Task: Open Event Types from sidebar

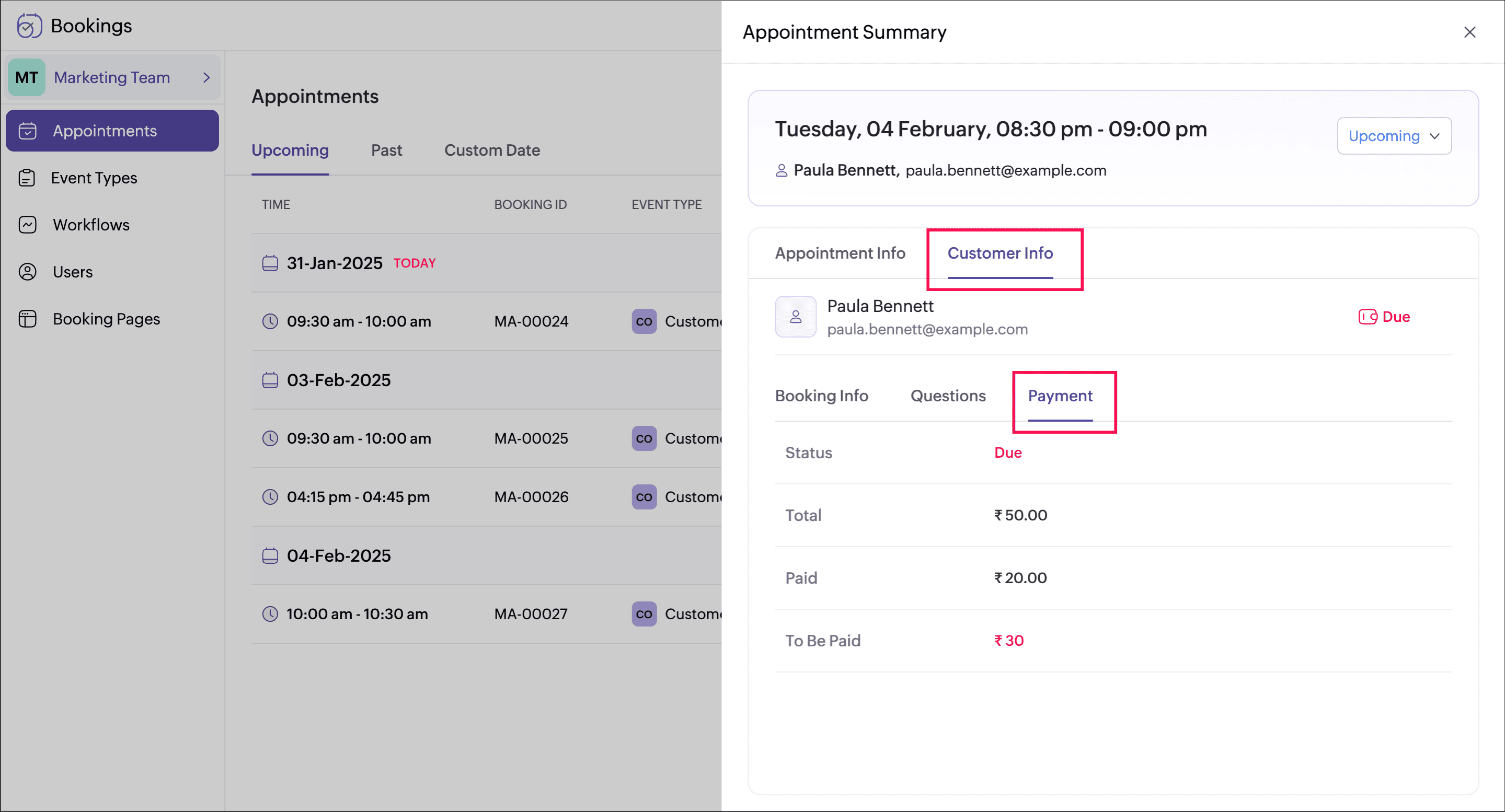Action: point(94,178)
